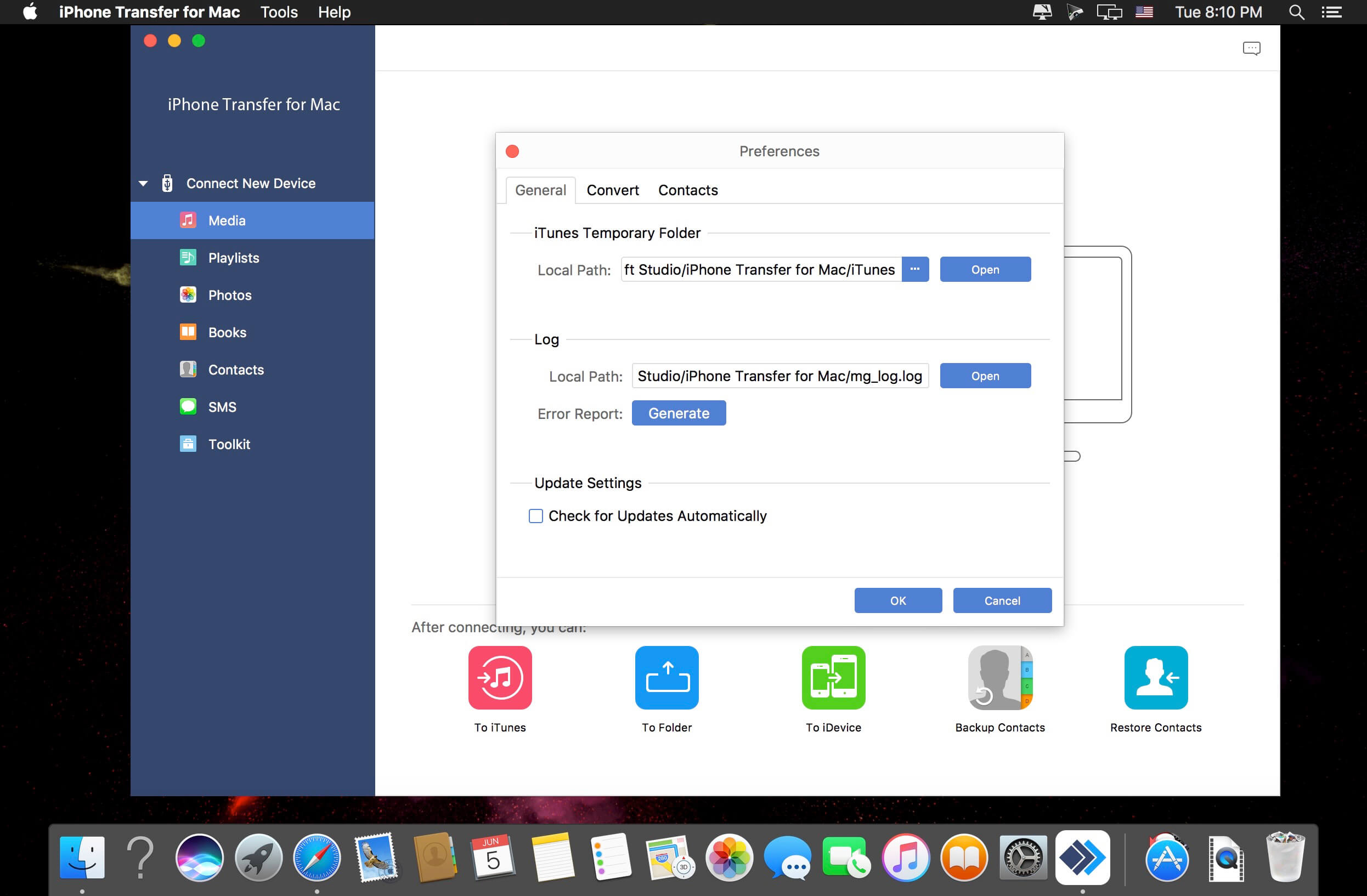Click the General preferences tab
This screenshot has width=1367, height=896.
(539, 190)
